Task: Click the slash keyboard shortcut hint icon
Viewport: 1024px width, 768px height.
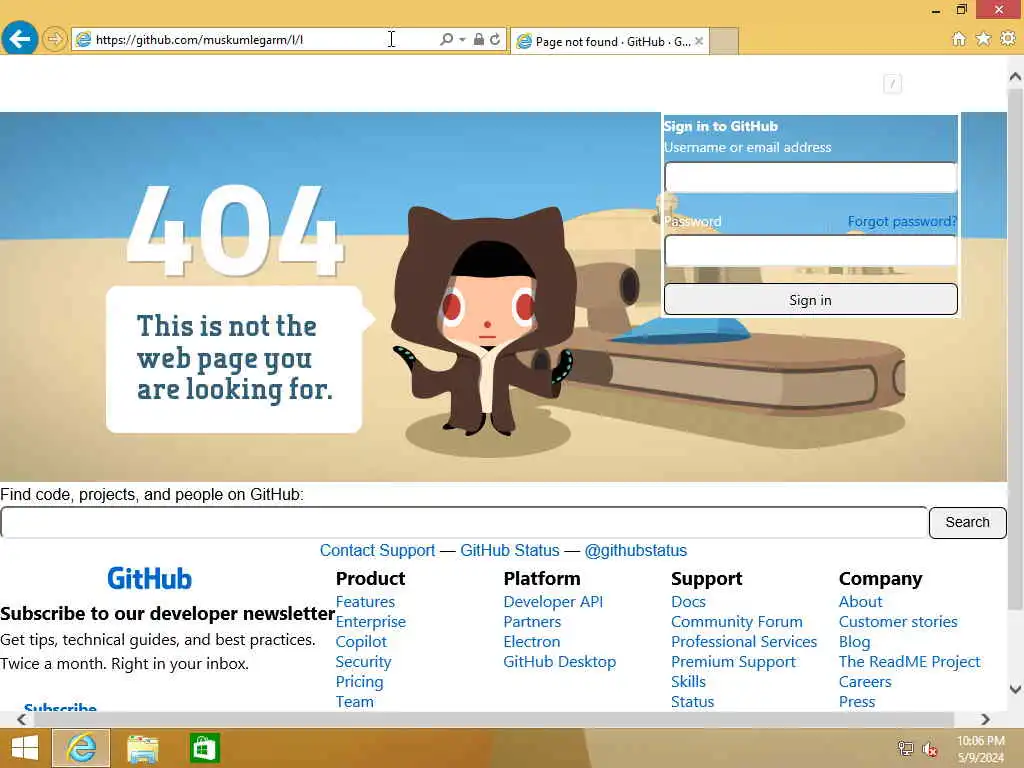Action: point(892,84)
